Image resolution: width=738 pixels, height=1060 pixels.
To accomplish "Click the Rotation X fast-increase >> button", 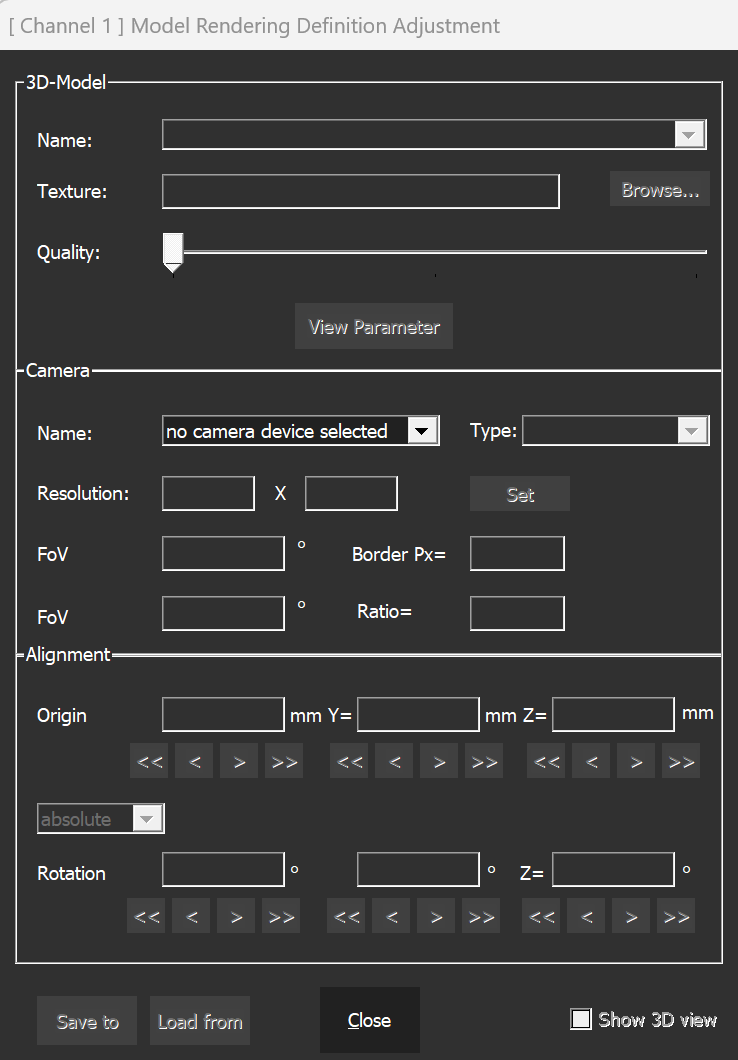I will tap(281, 916).
